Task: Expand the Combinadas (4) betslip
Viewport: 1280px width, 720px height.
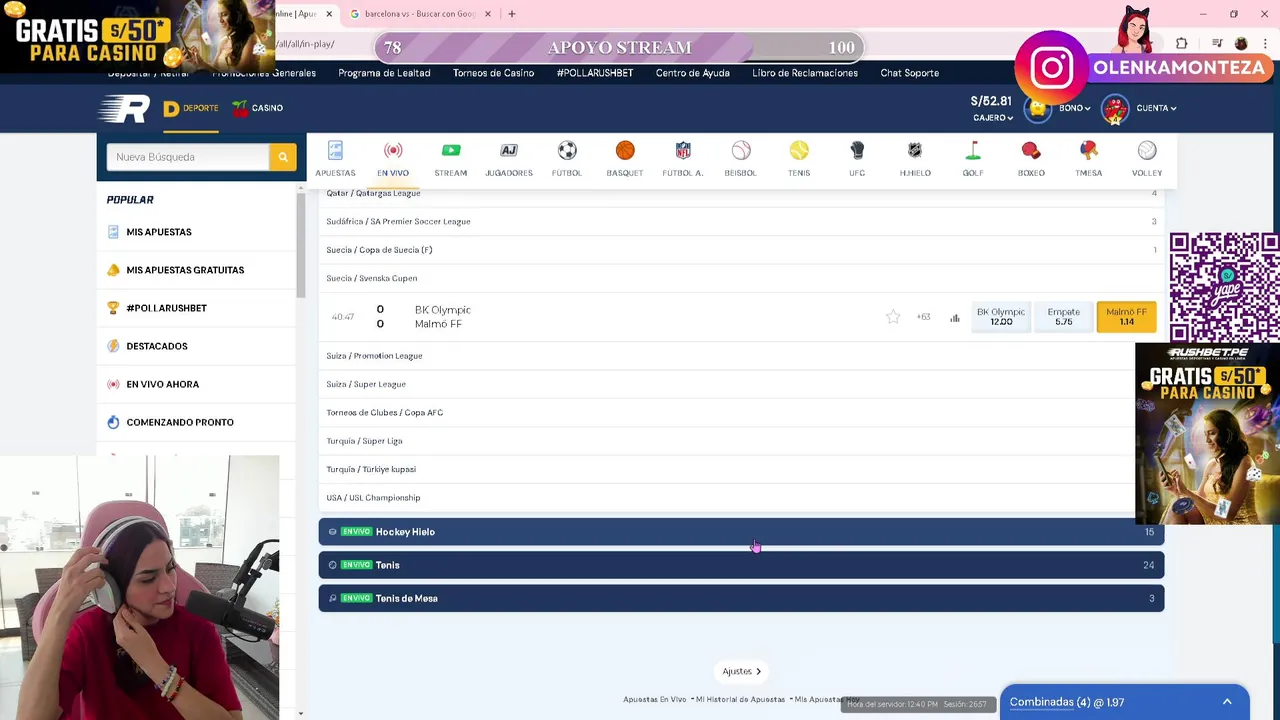Action: point(1125,702)
